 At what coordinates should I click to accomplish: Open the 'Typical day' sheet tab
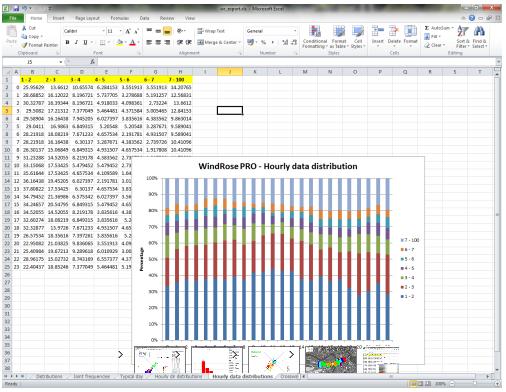point(131,376)
